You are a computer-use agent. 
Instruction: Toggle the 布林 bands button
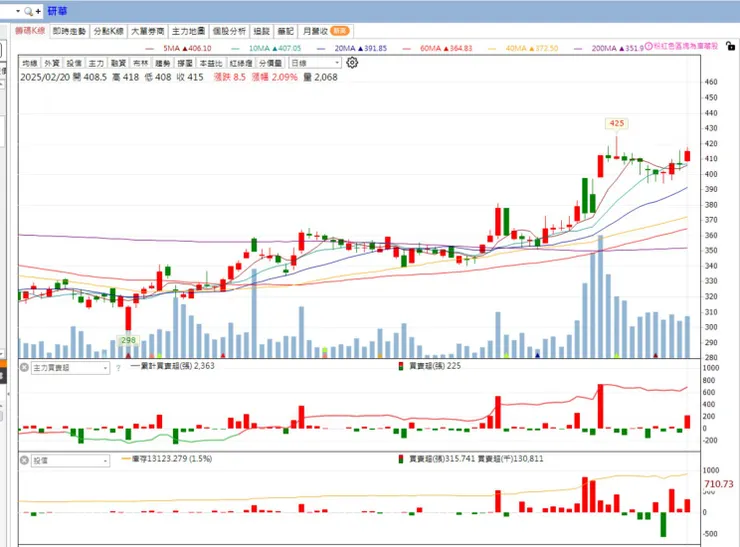click(141, 63)
